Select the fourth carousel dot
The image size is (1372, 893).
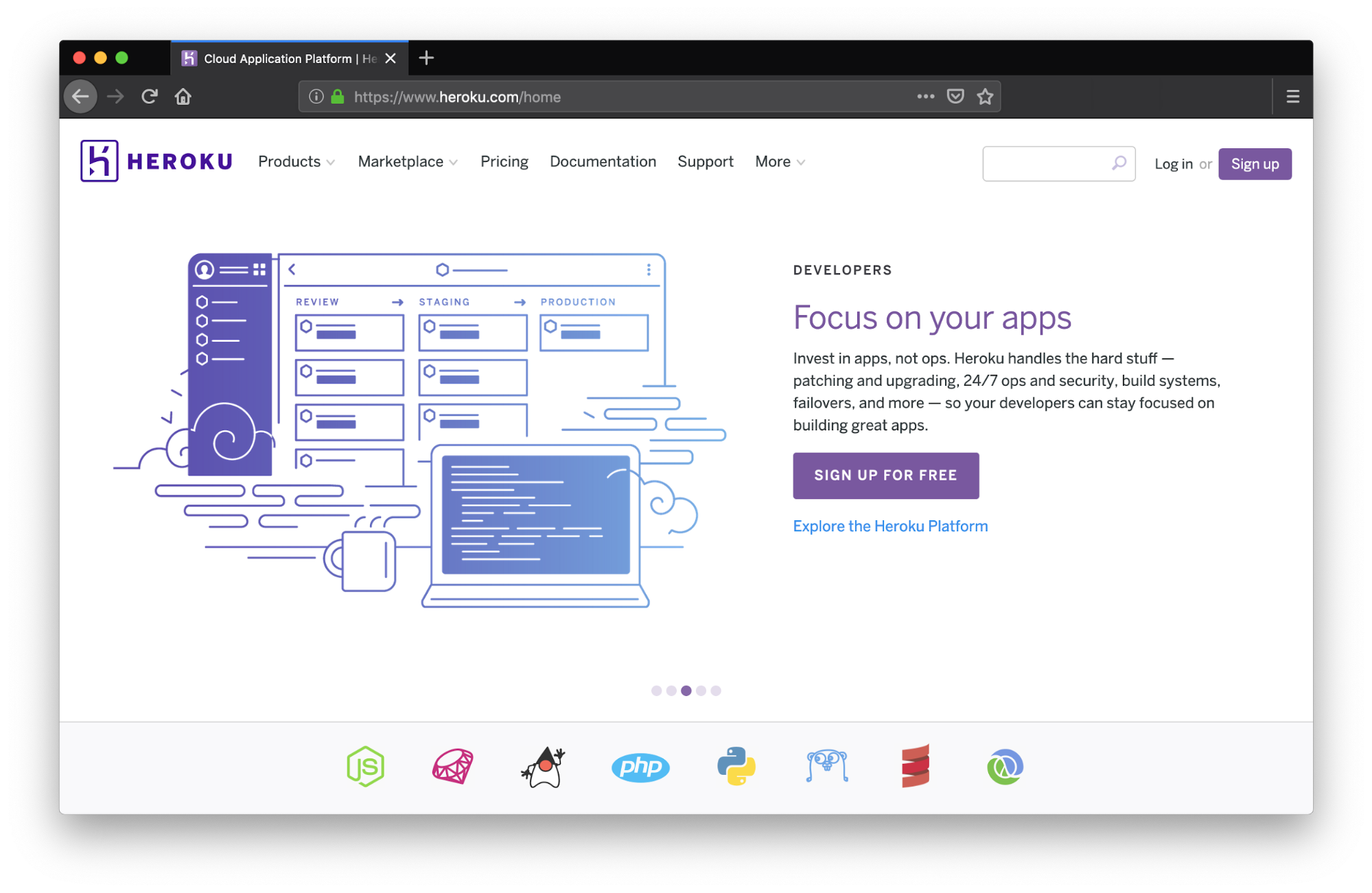(701, 691)
